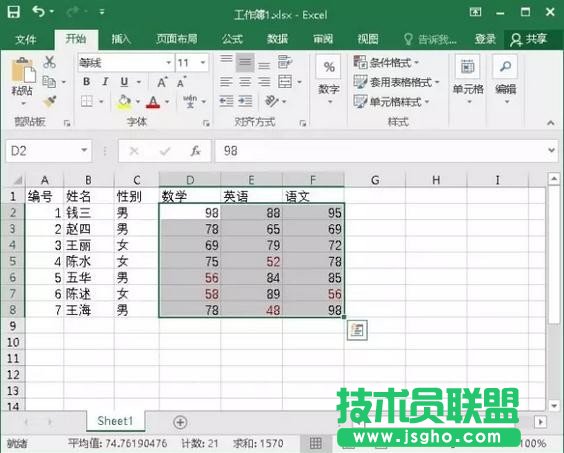The width and height of the screenshot is (564, 453).
Task: Open Font settings dialog launcher
Action: point(206,123)
